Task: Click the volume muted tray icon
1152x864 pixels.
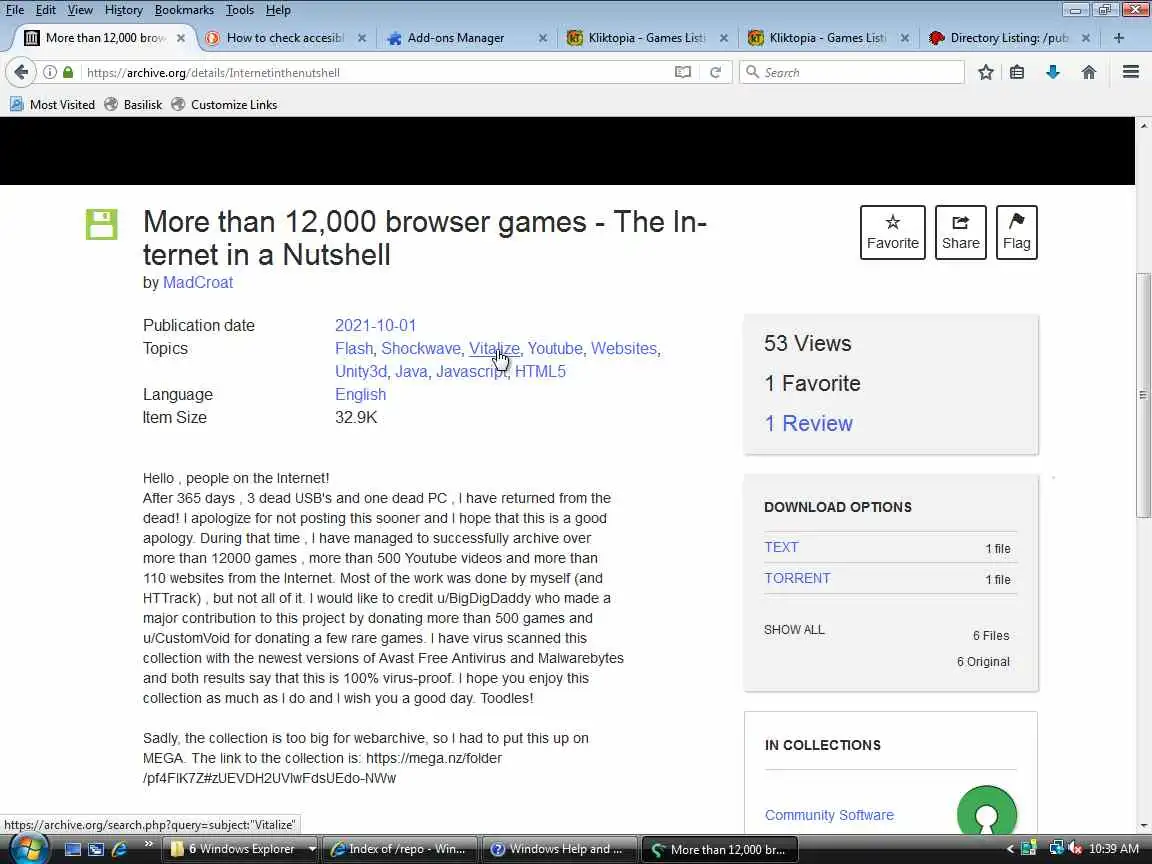Action: 1075,849
